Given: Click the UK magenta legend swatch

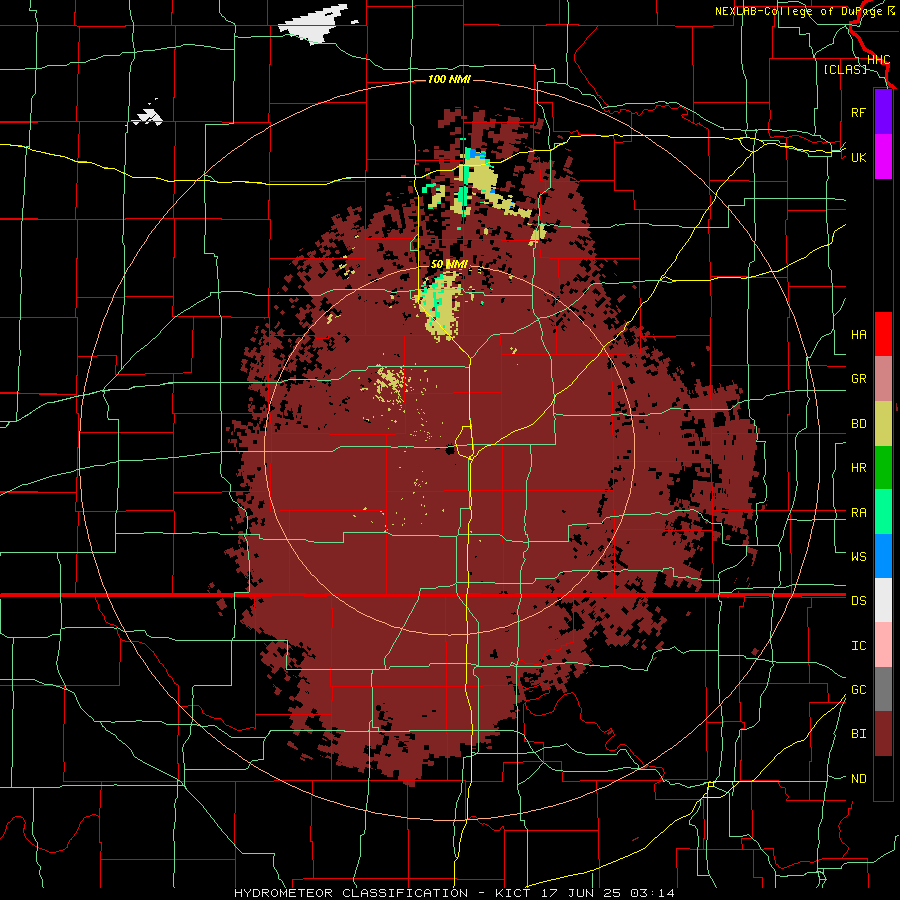Looking at the screenshot, I should click(x=883, y=157).
